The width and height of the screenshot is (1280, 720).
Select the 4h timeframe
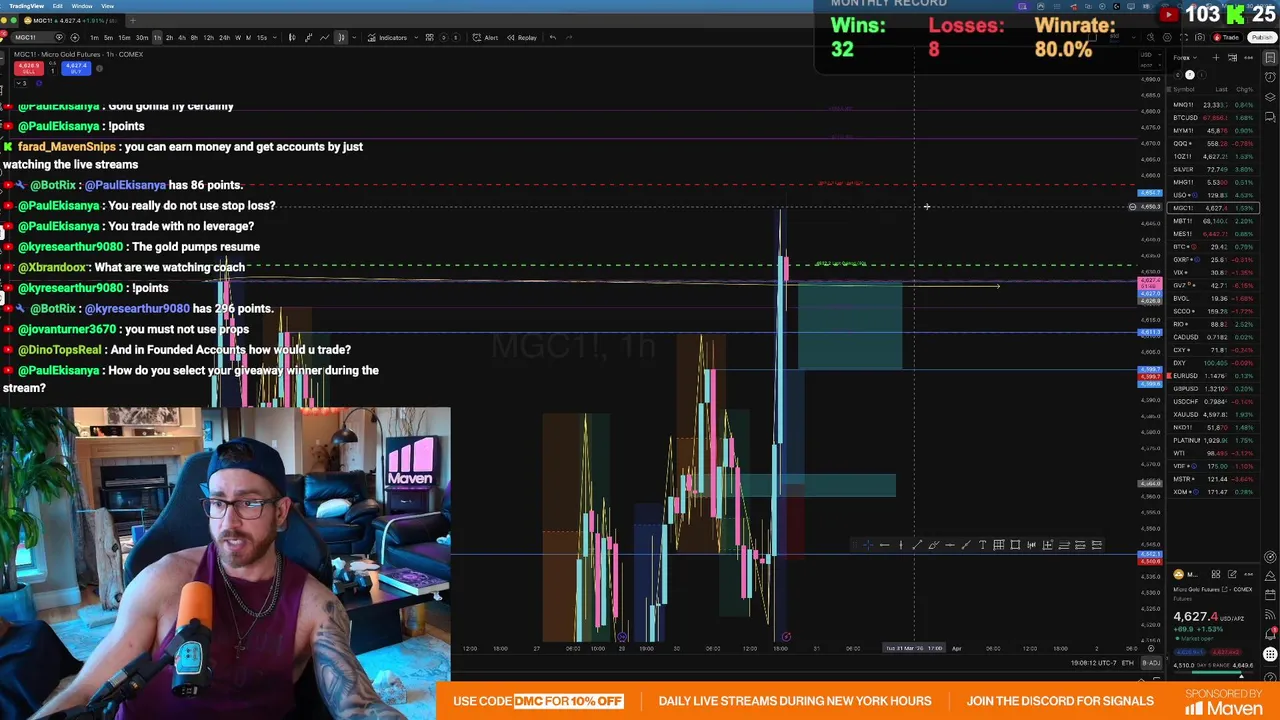click(180, 38)
